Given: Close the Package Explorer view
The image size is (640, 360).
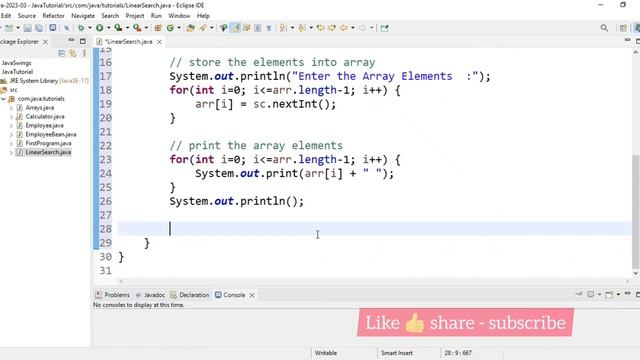Looking at the screenshot, I should coord(45,42).
